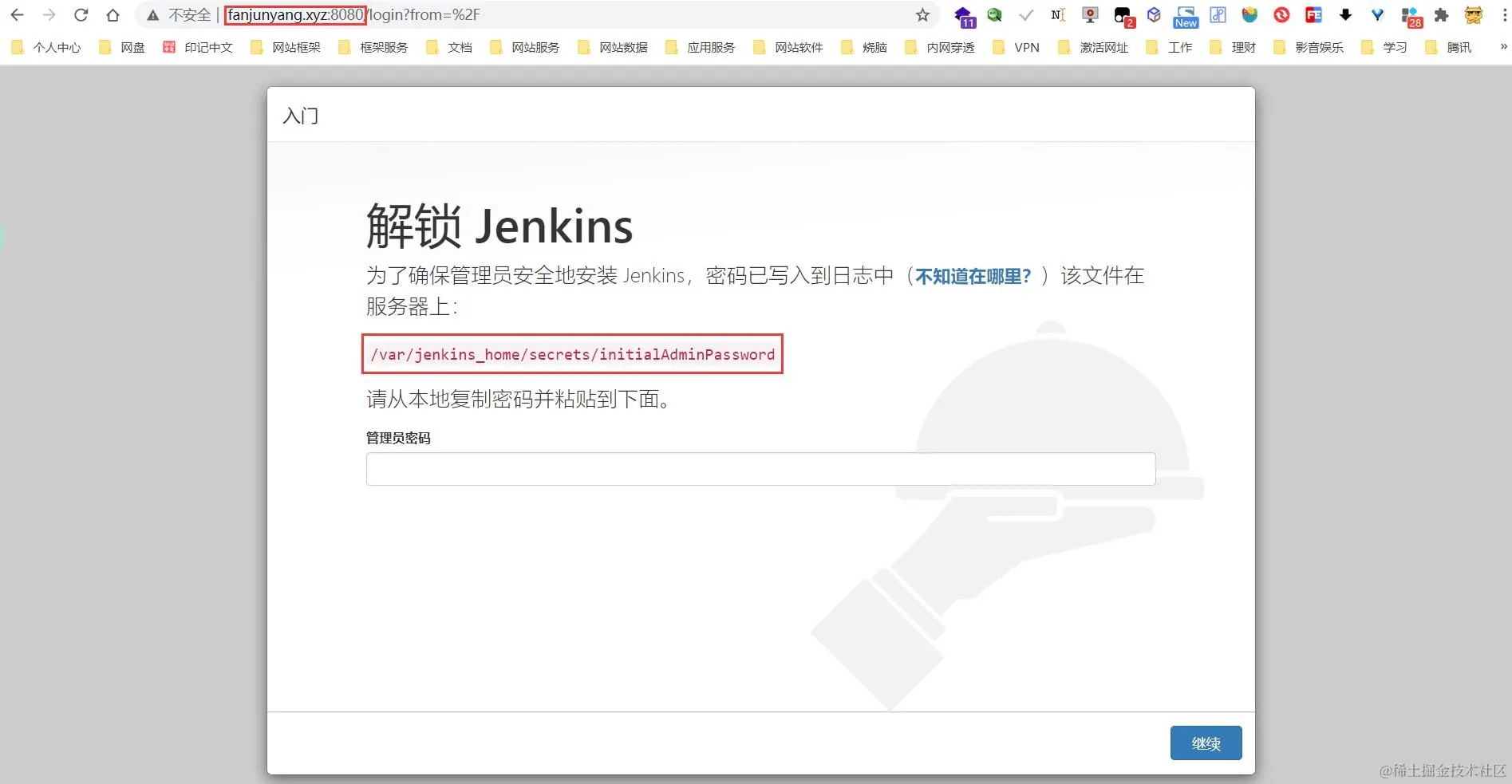Image resolution: width=1512 pixels, height=784 pixels.
Task: Open the 网站软件 bookmark folder
Action: pos(788,48)
